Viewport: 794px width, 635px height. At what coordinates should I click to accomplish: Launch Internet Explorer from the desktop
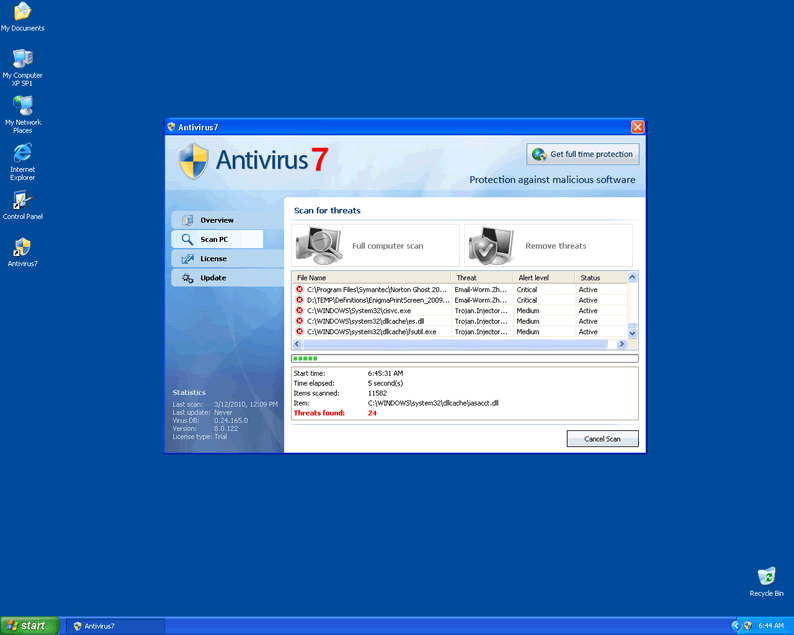(x=22, y=154)
